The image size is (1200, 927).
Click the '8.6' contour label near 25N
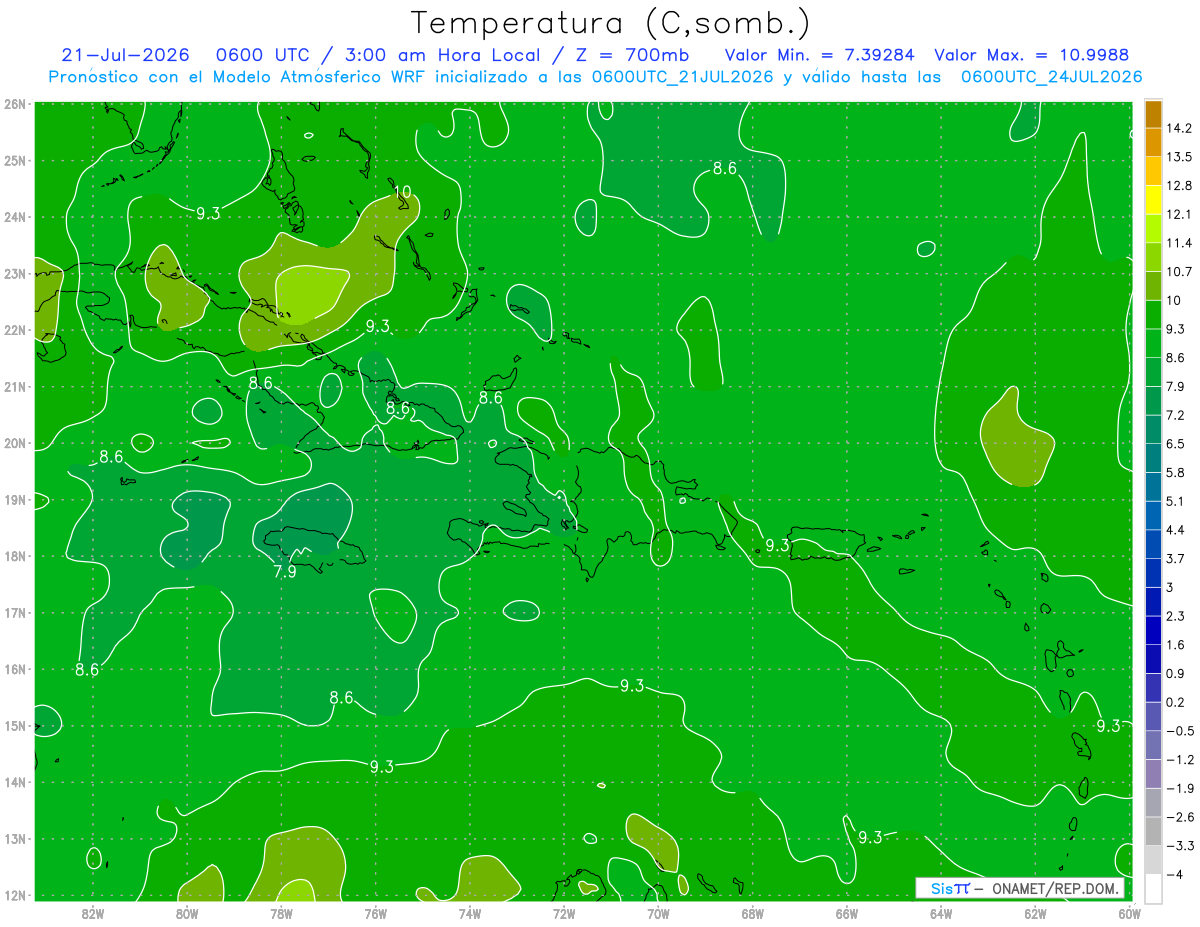click(x=724, y=169)
